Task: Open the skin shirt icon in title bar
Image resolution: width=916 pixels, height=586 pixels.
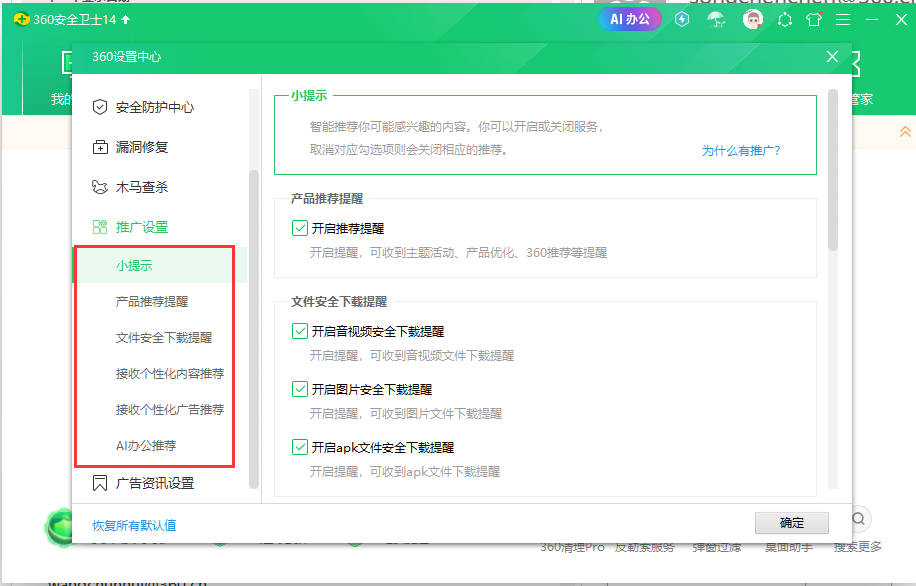Action: 814,20
